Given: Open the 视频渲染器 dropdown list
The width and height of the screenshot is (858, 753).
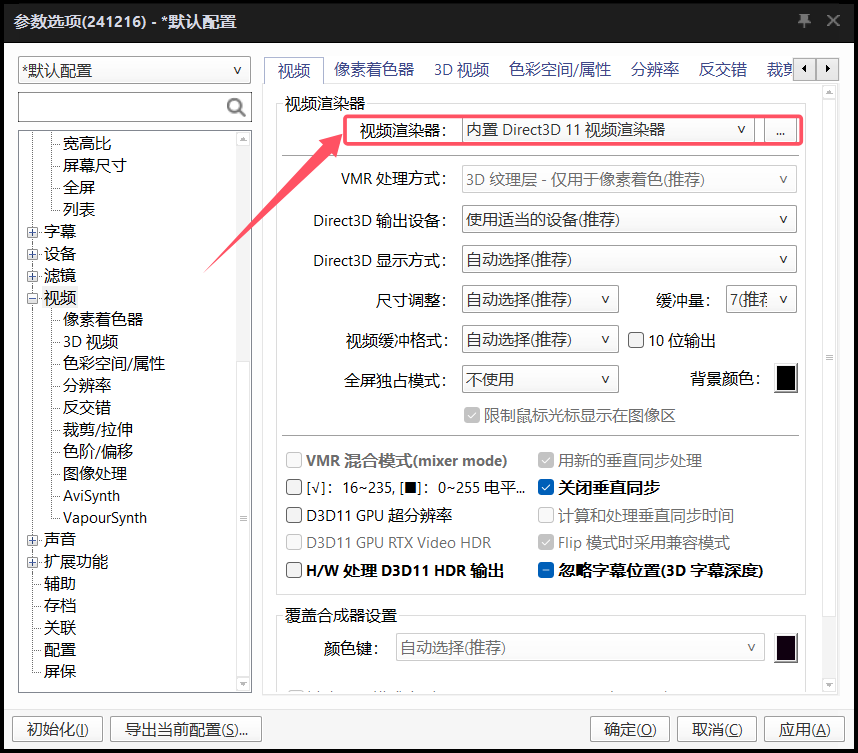Looking at the screenshot, I should (608, 130).
